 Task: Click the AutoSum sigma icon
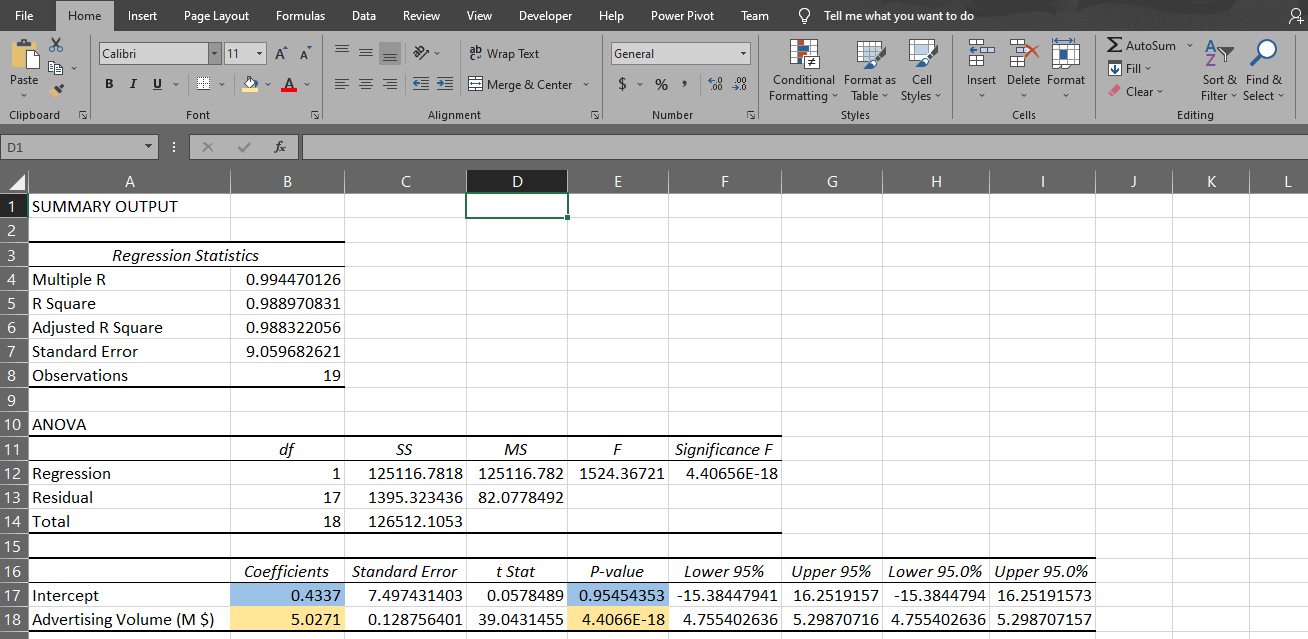tap(1116, 46)
